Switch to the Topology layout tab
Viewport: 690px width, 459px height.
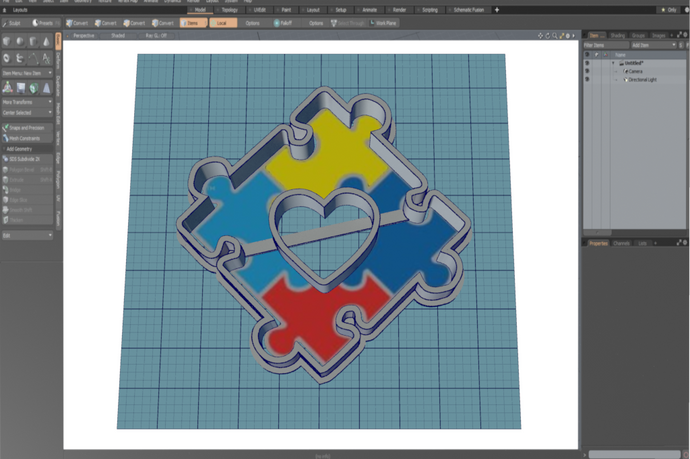(x=229, y=10)
